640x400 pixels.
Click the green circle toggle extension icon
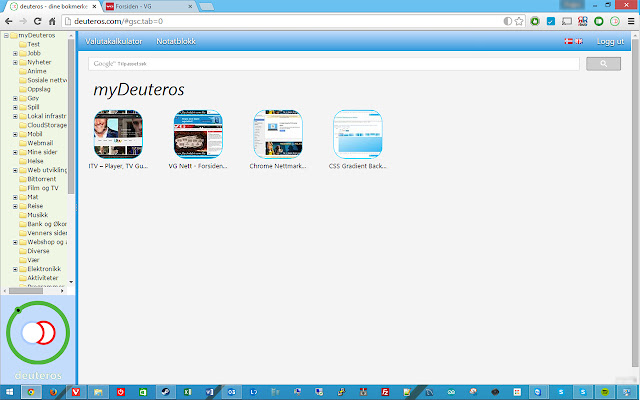pos(598,21)
